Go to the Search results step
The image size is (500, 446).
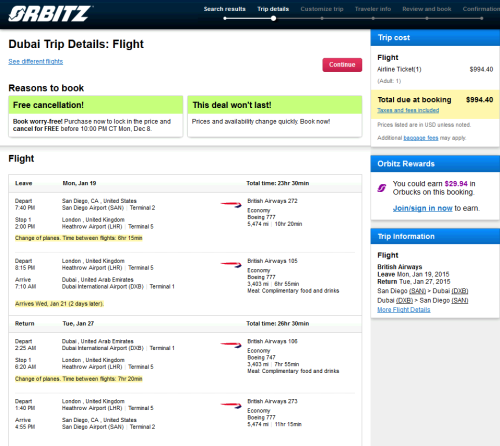[225, 9]
